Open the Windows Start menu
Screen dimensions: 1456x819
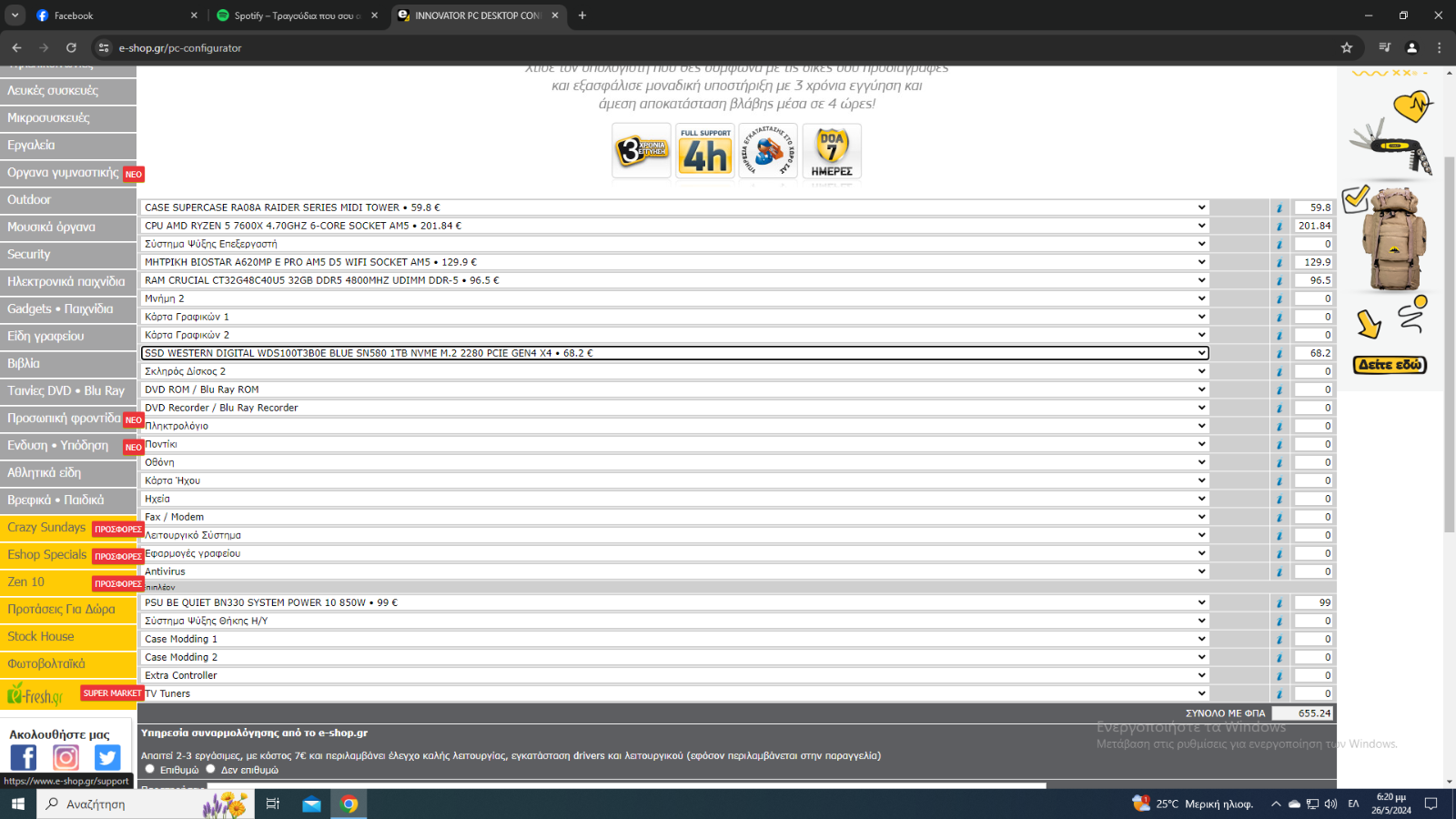(x=17, y=804)
